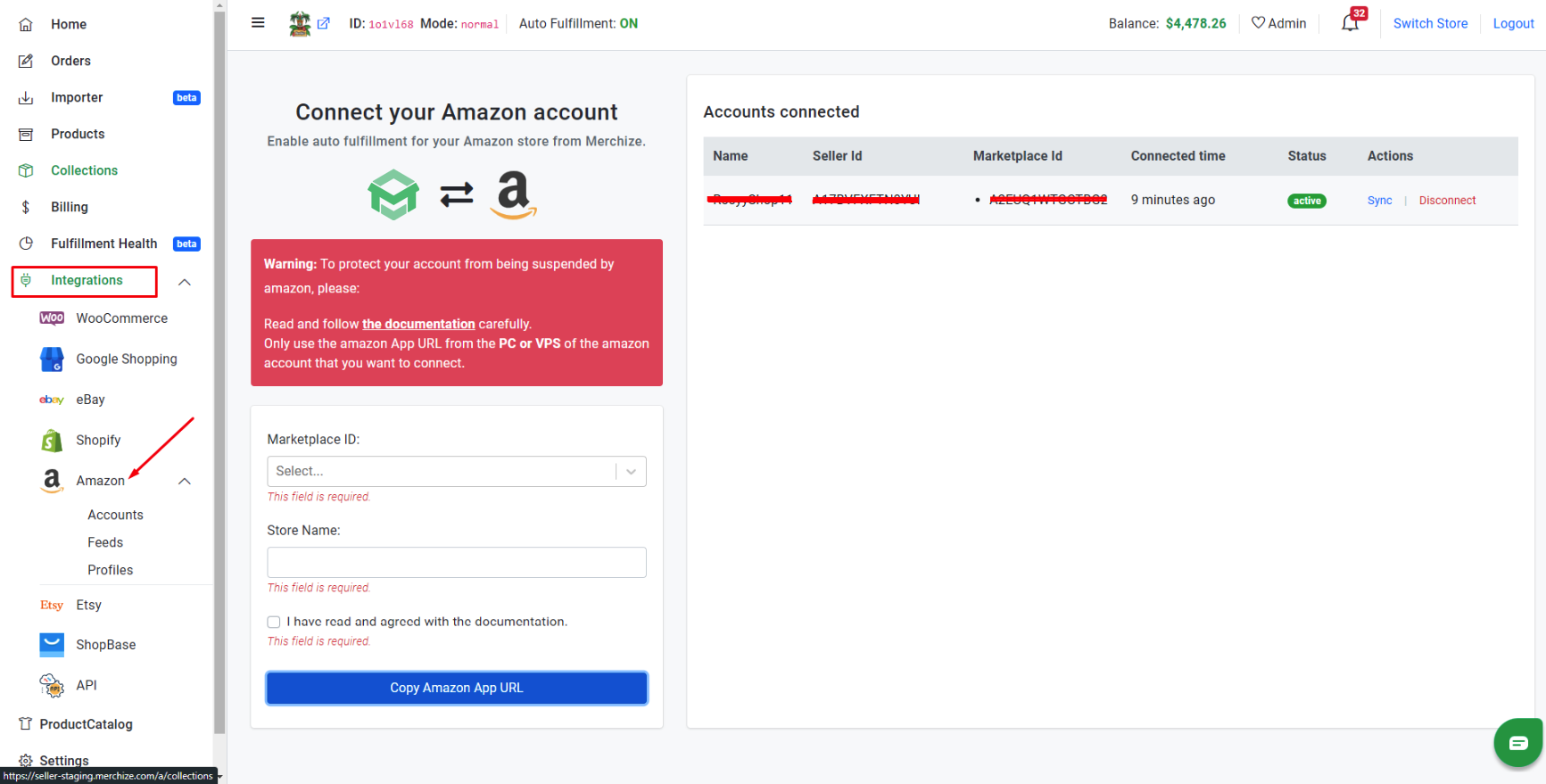
Task: Click the sidebar vertical scrollbar
Action: point(219,375)
